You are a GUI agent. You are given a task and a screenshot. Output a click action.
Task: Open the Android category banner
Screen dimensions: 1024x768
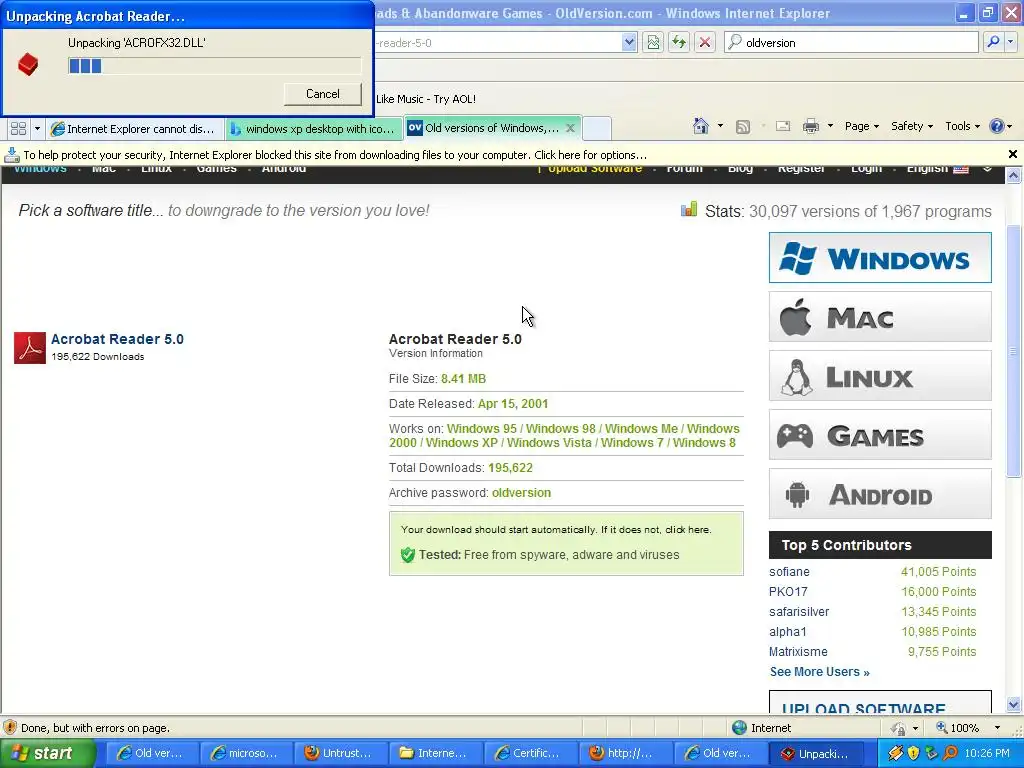[x=880, y=494]
